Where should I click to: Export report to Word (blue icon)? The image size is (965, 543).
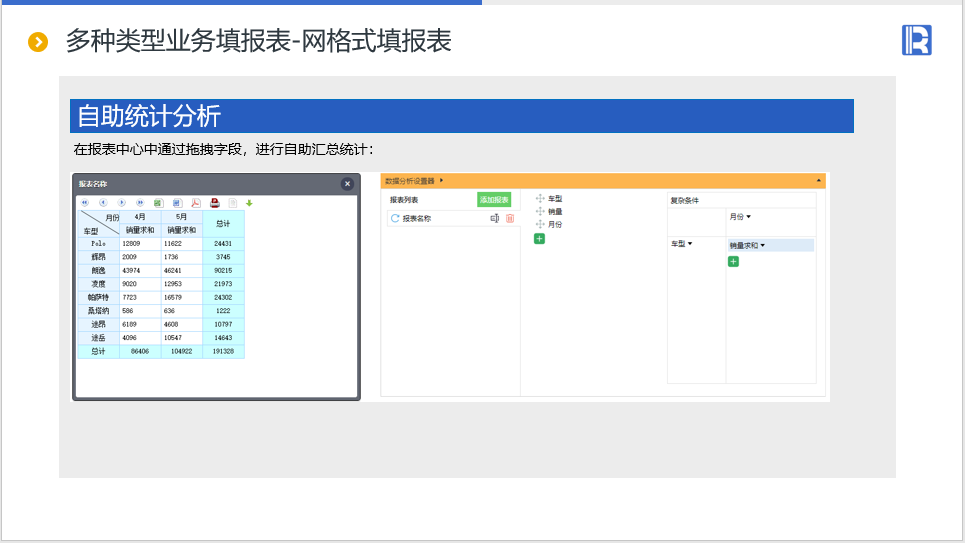(177, 203)
